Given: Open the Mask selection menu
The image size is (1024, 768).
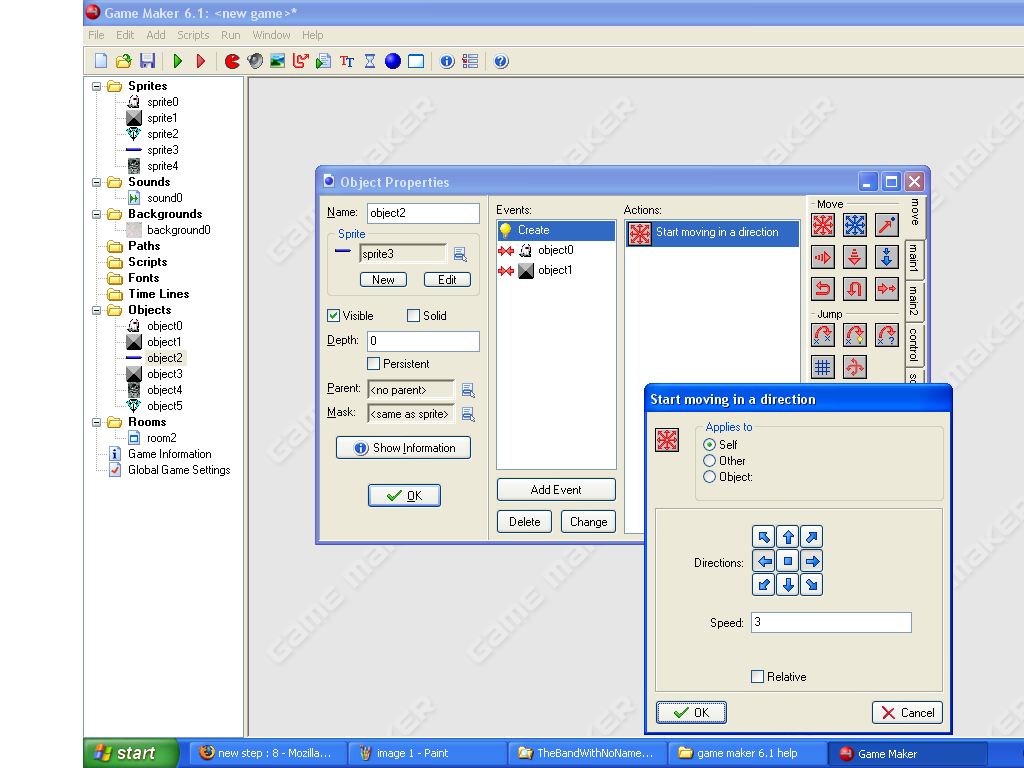Looking at the screenshot, I should point(468,414).
